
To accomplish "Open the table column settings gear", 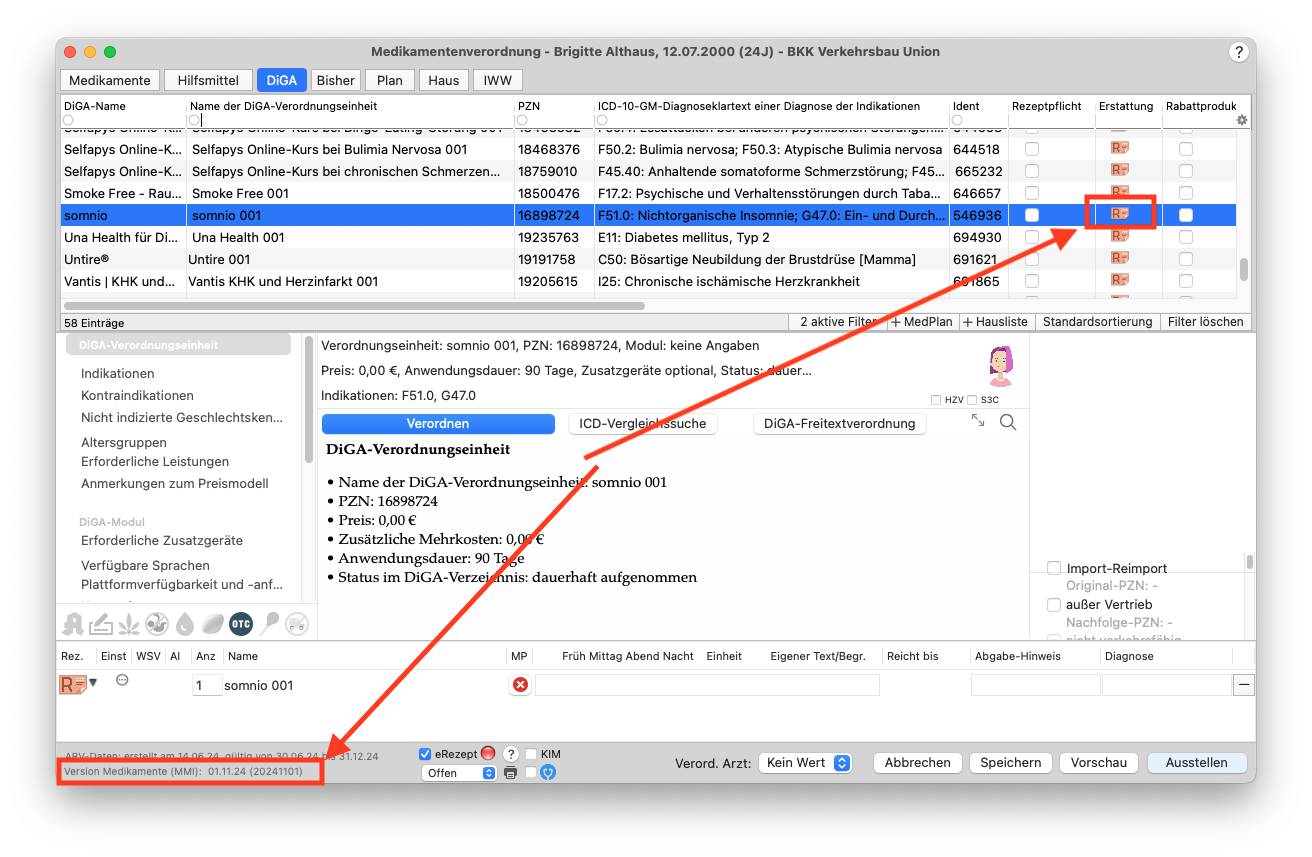I will tap(1242, 120).
